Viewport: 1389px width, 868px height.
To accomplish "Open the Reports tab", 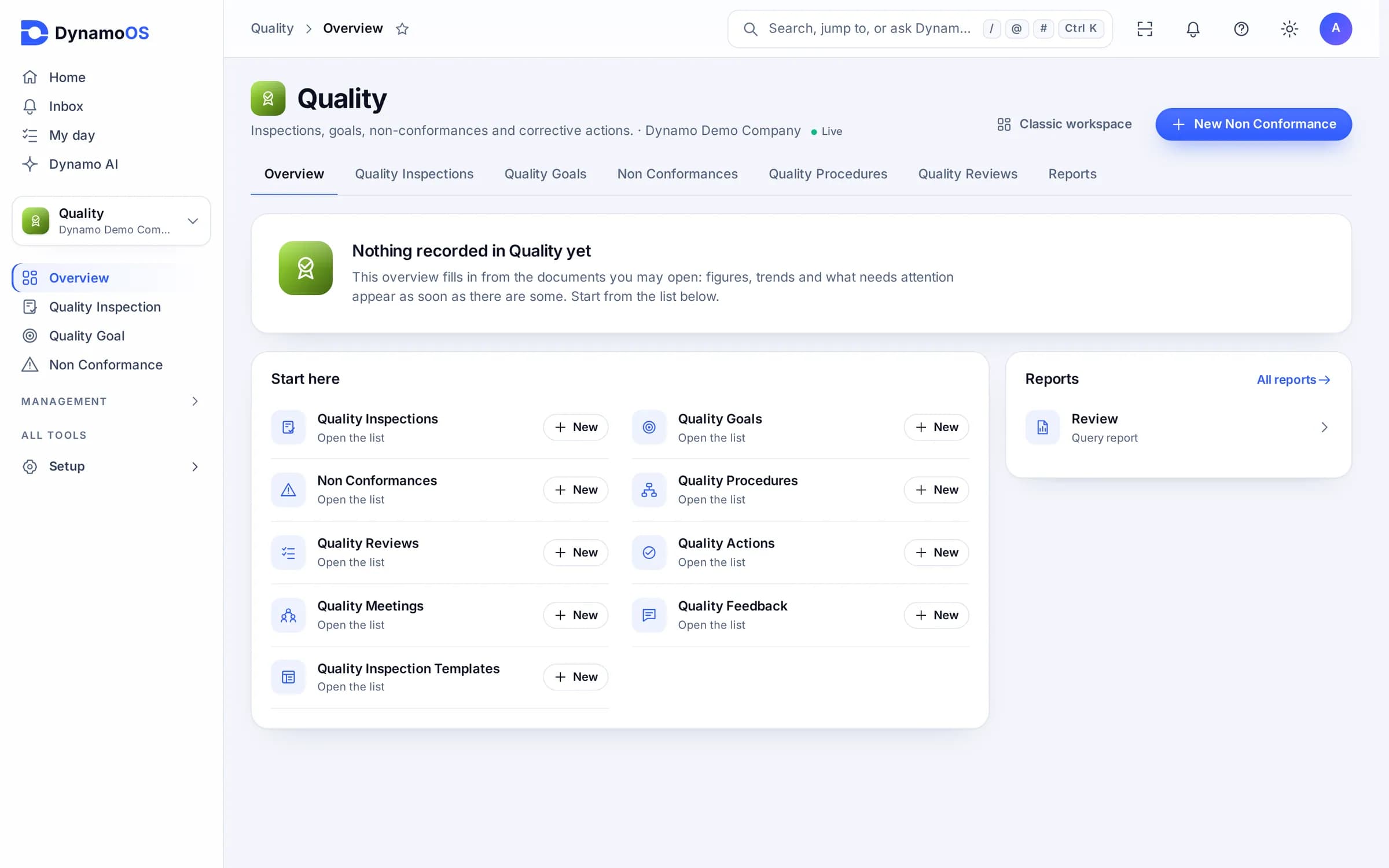I will click(x=1072, y=174).
